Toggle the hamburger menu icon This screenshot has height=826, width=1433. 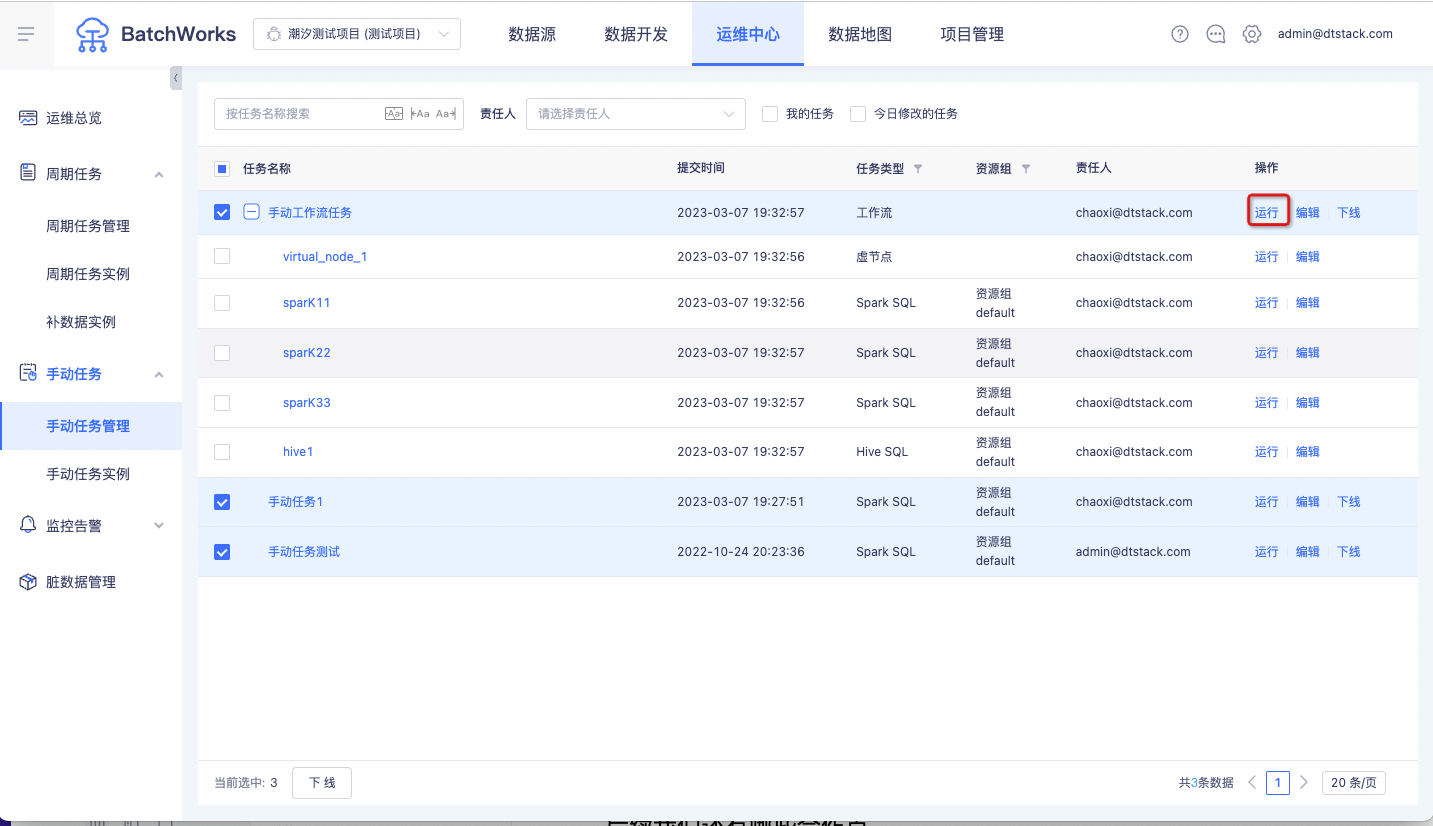tap(26, 34)
